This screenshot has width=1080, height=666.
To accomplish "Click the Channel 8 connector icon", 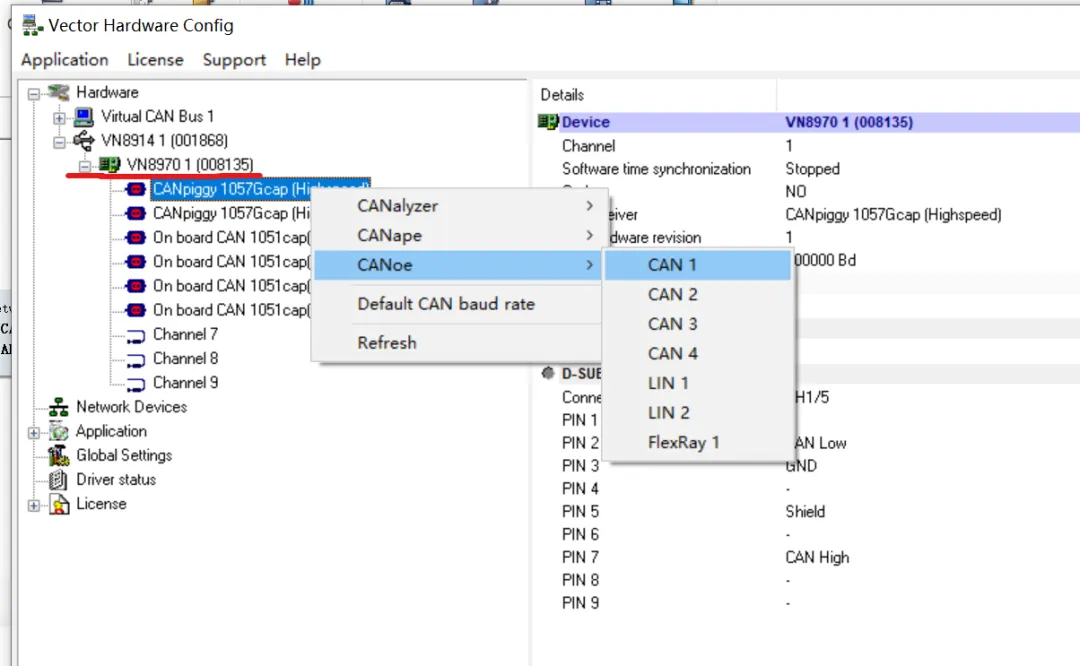I will tap(136, 360).
